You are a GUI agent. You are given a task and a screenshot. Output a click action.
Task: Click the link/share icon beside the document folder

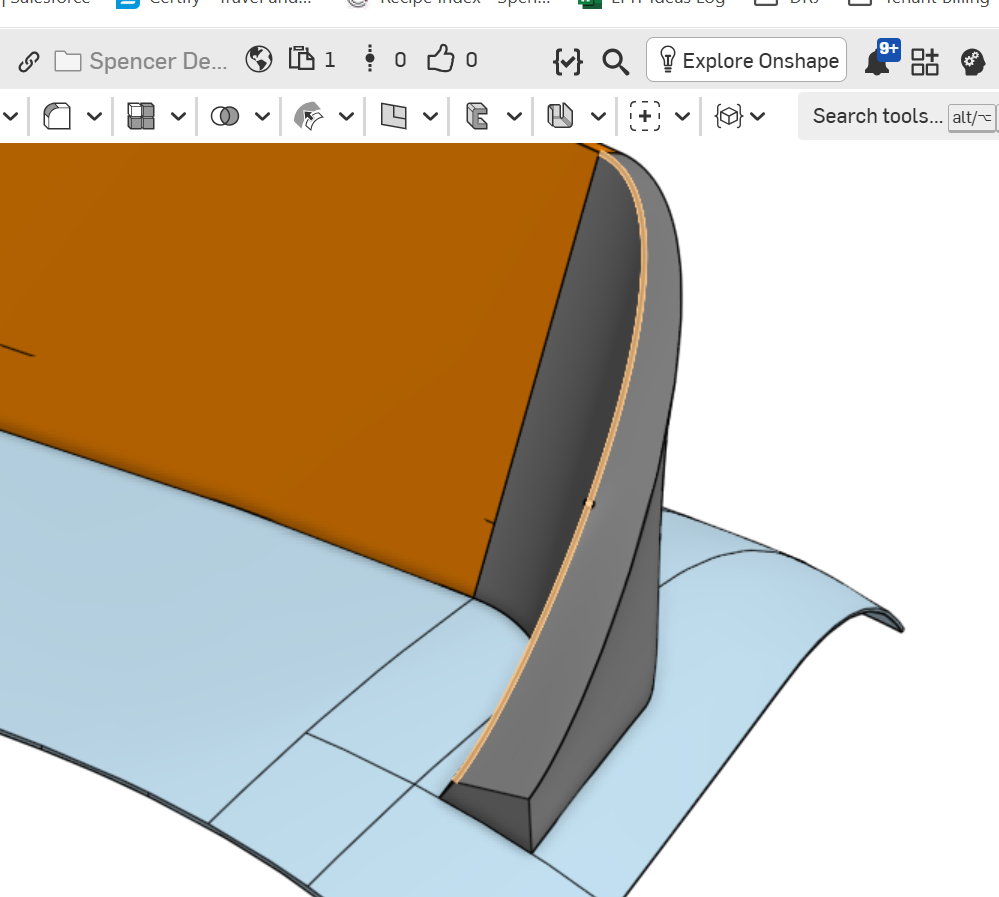29,61
